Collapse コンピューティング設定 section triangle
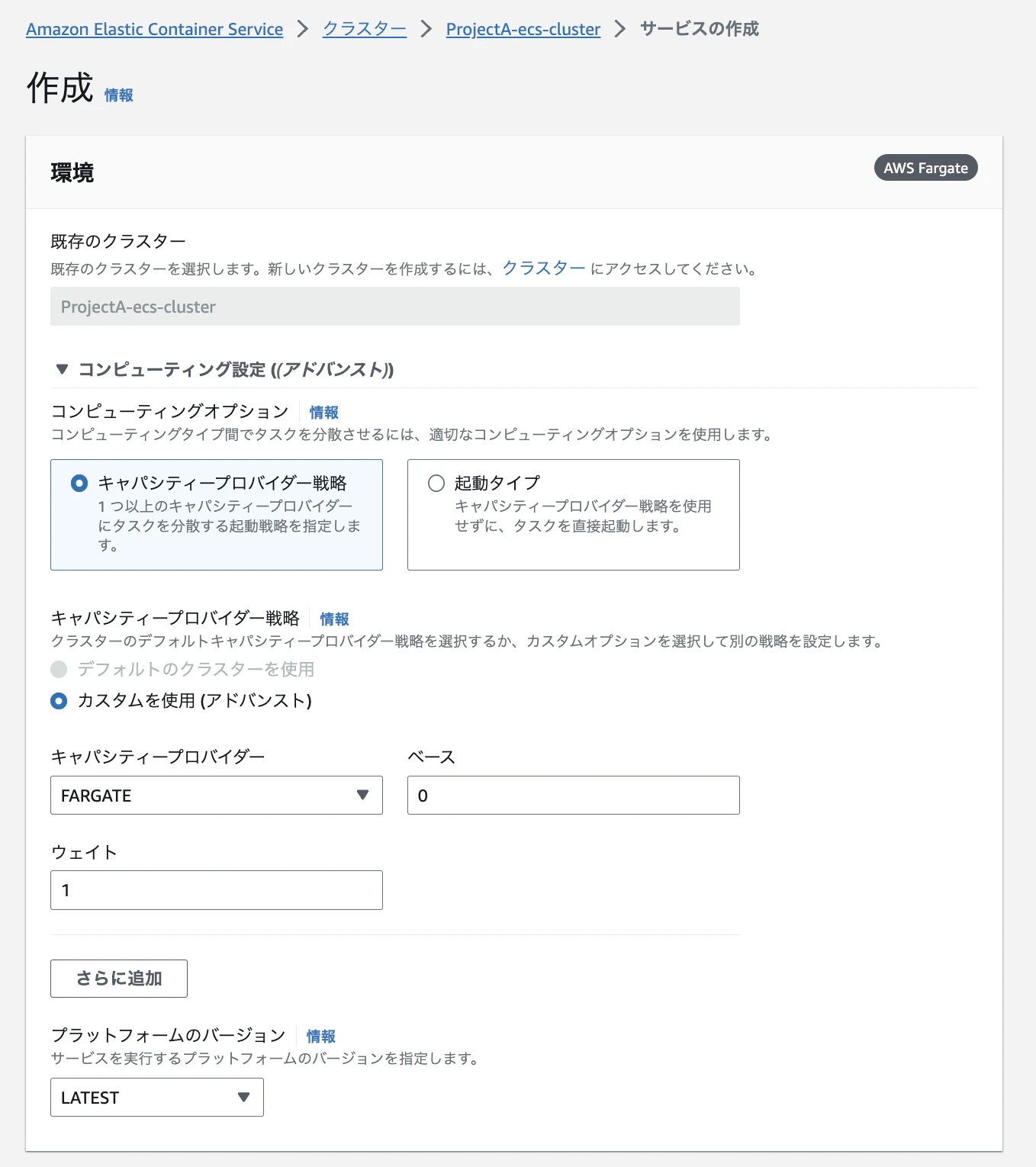The image size is (1036, 1167). coord(63,369)
